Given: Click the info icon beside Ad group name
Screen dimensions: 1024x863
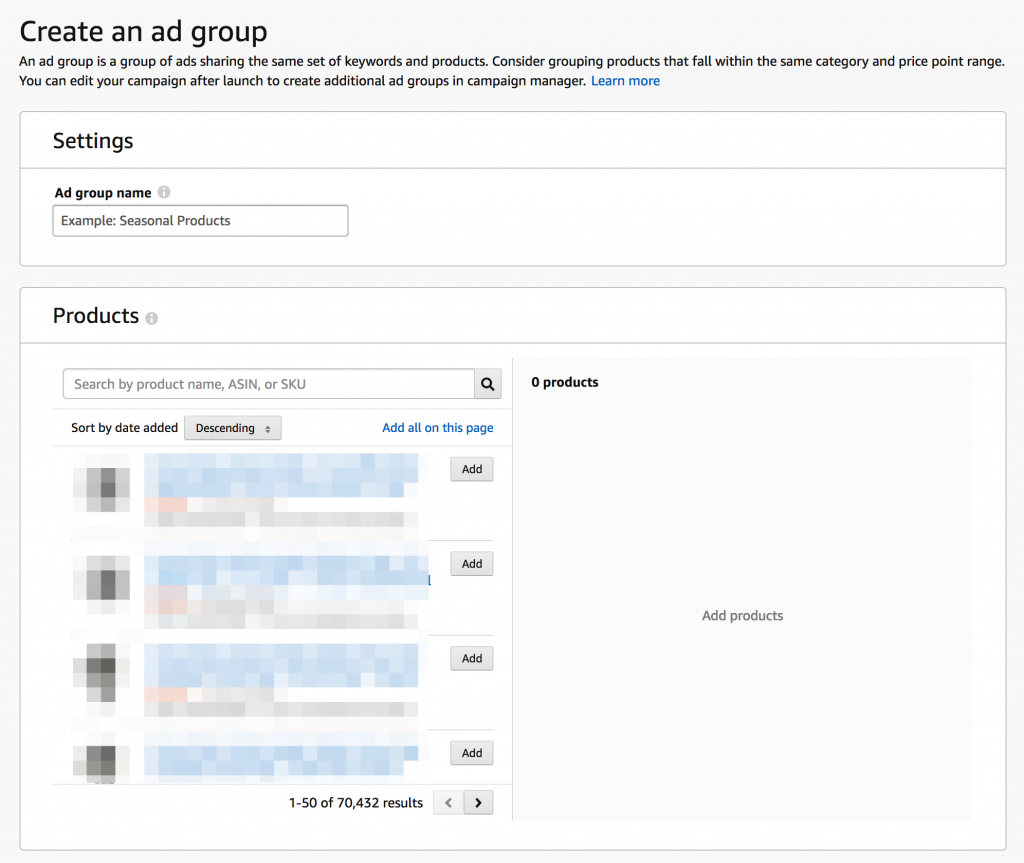Looking at the screenshot, I should (164, 193).
